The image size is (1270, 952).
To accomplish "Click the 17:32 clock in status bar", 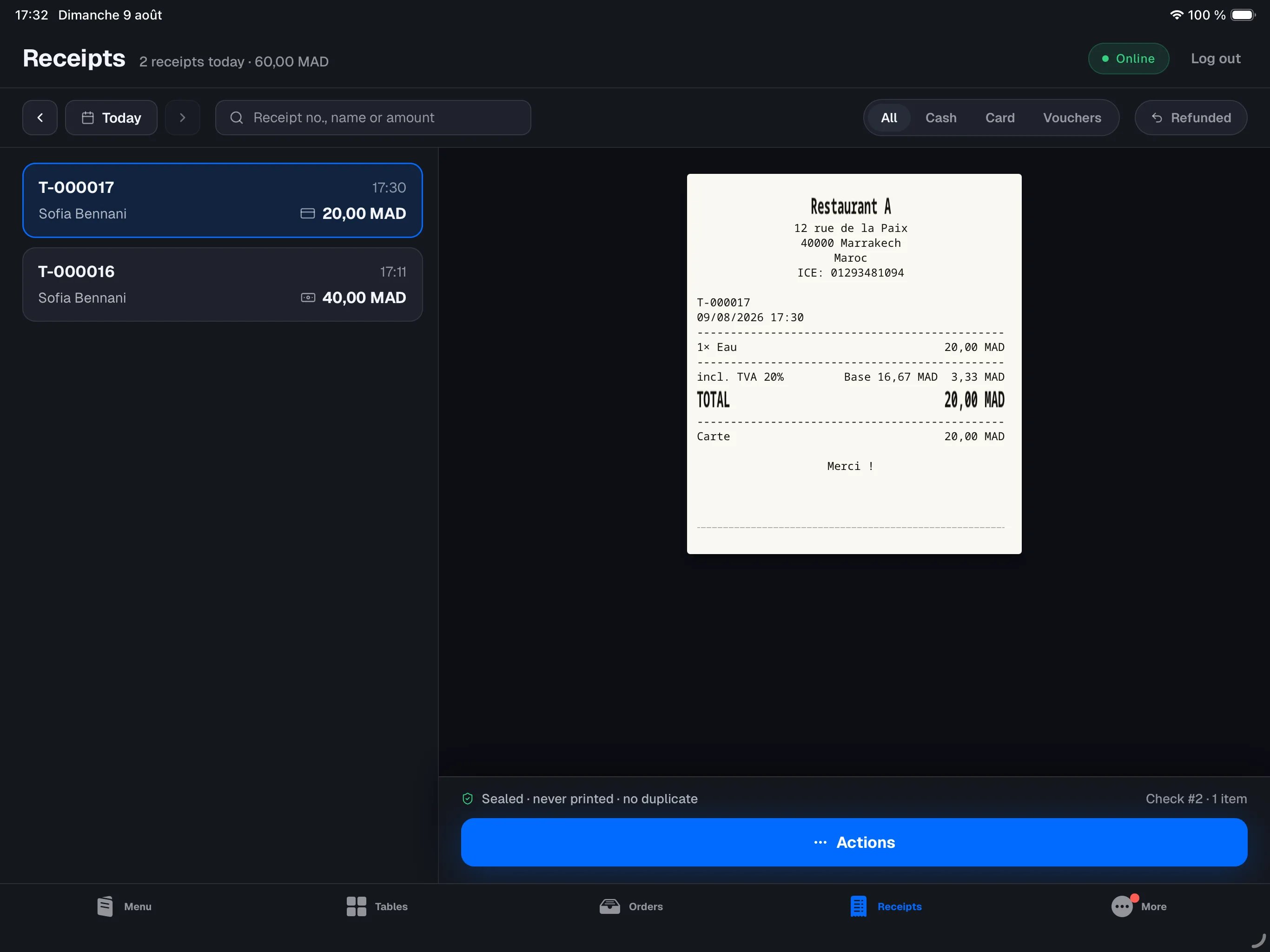I will pos(32,15).
